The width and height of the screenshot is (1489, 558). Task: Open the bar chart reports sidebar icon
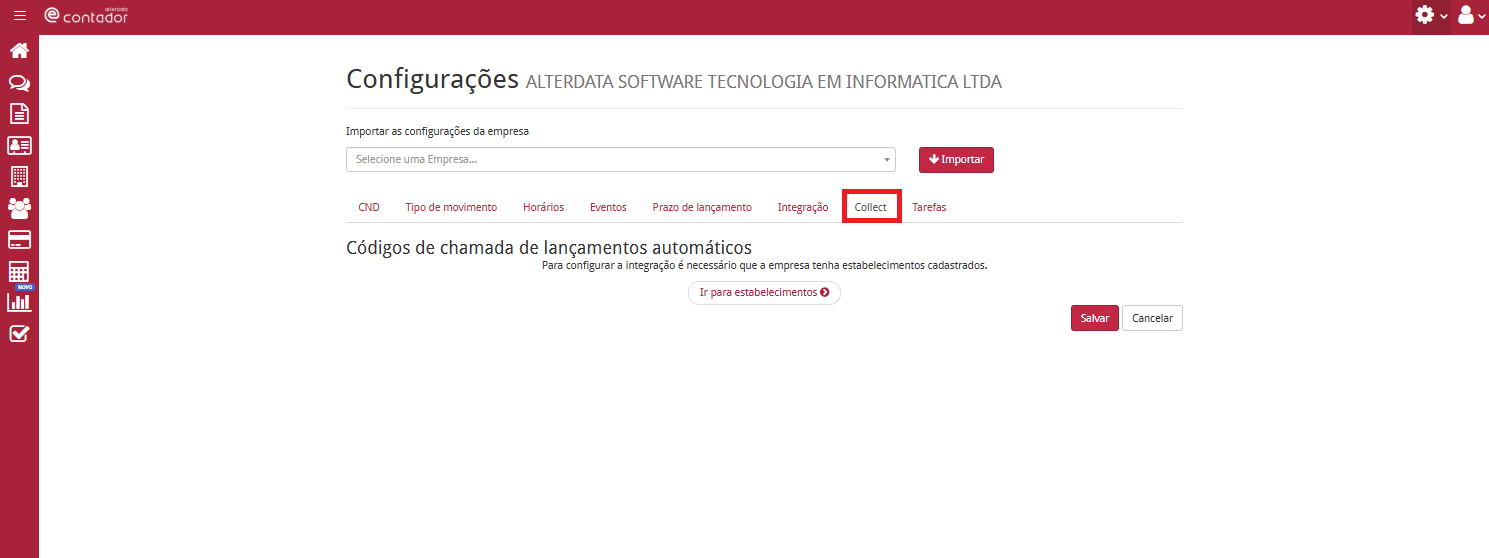pyautogui.click(x=19, y=302)
